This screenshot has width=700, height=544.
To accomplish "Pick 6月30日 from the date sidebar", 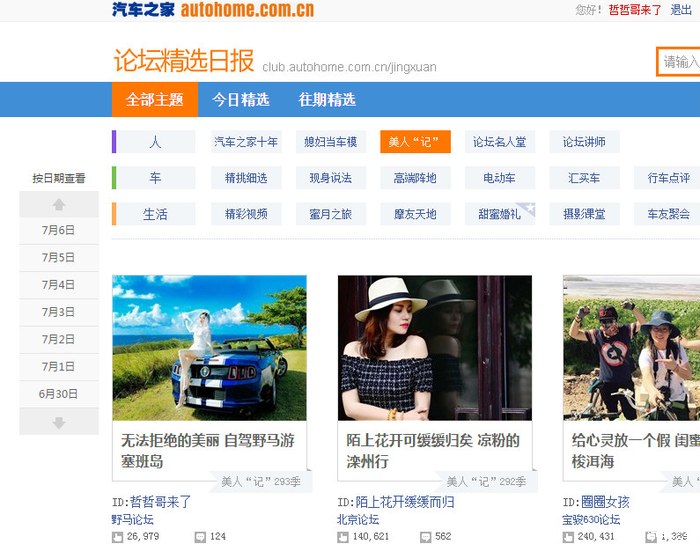I will [59, 393].
